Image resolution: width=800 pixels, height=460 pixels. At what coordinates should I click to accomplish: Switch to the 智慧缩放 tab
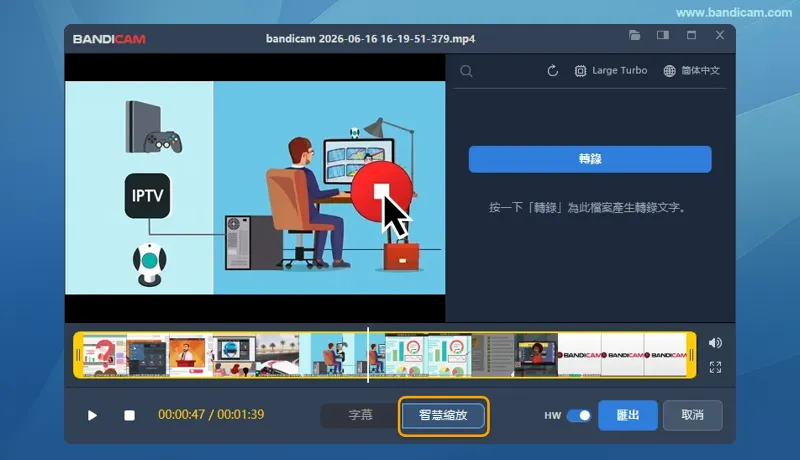(443, 416)
